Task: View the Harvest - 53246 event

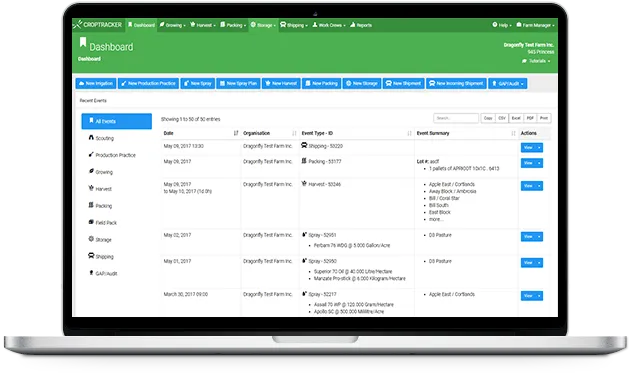Action: coord(528,186)
